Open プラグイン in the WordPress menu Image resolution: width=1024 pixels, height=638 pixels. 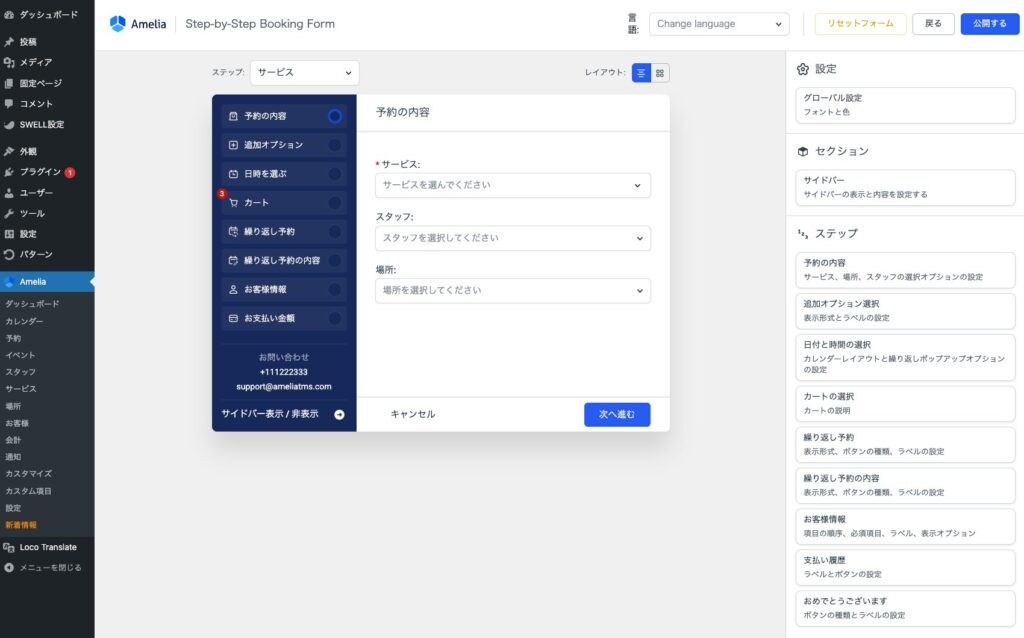[x=40, y=172]
